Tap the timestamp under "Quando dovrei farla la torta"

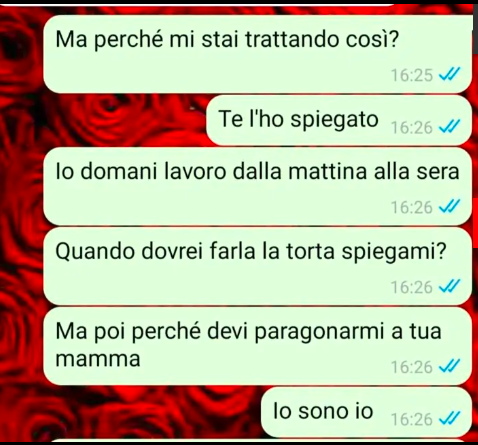[x=412, y=287]
